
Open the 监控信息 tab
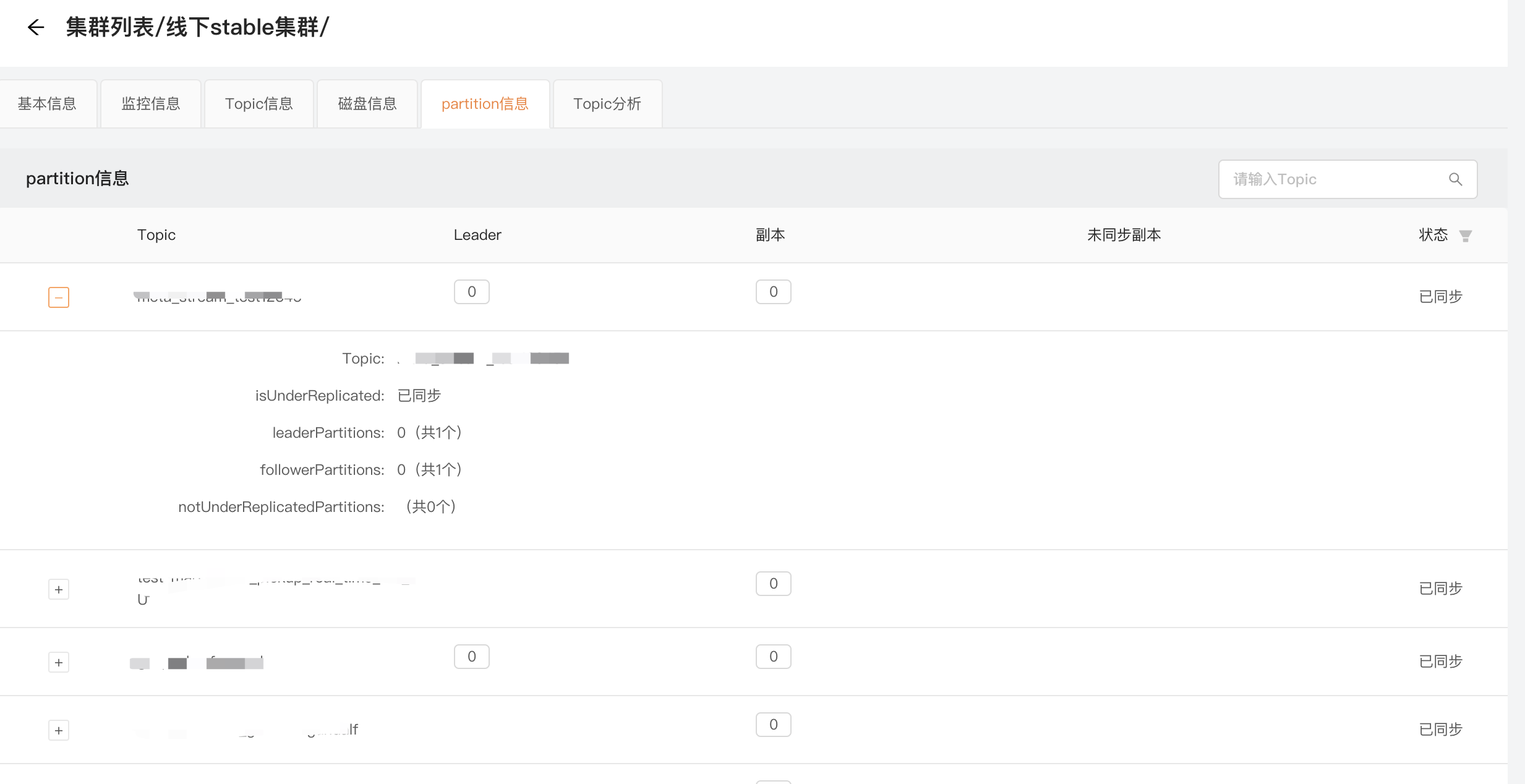pos(151,104)
